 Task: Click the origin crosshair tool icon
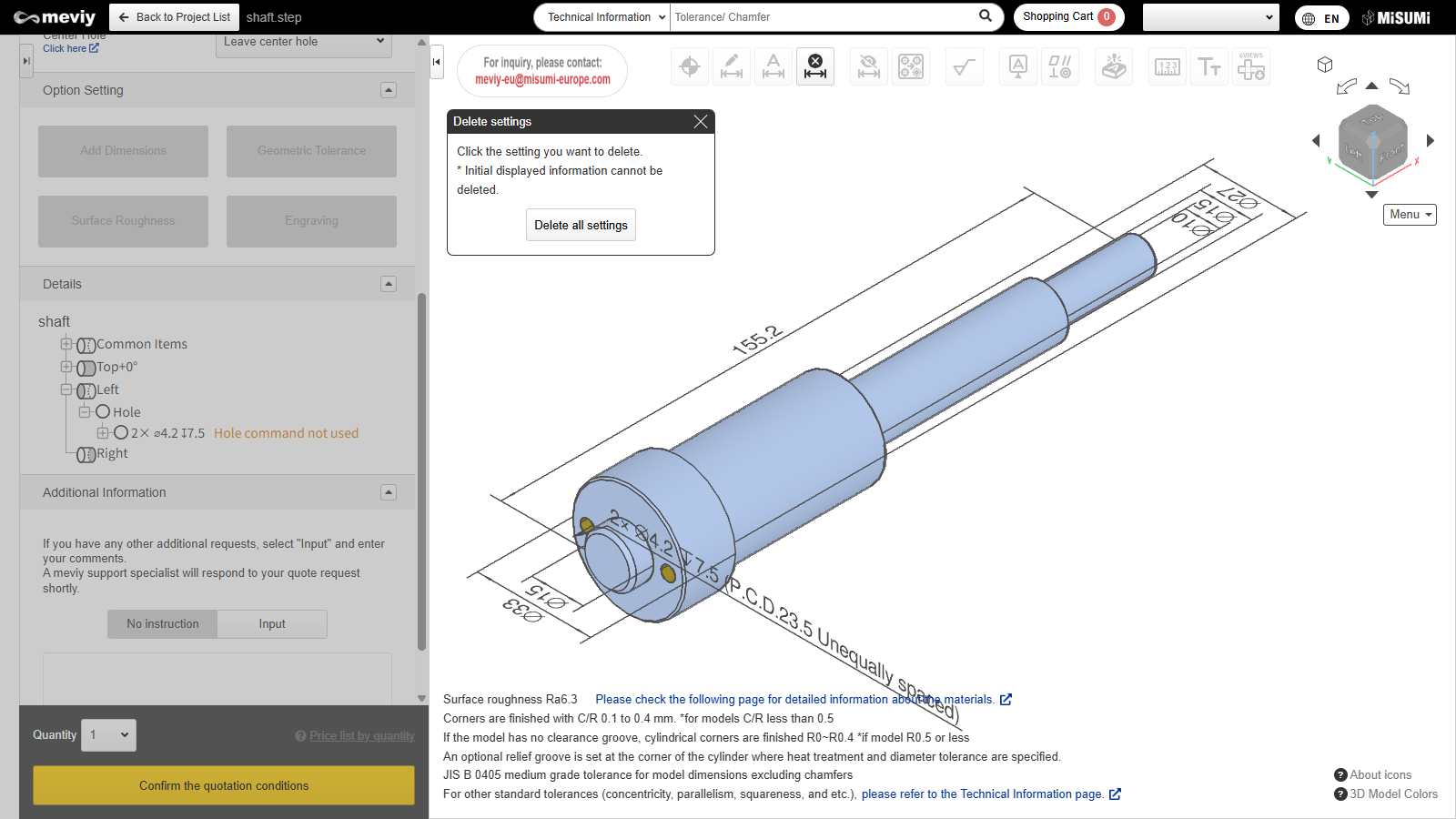coord(690,66)
